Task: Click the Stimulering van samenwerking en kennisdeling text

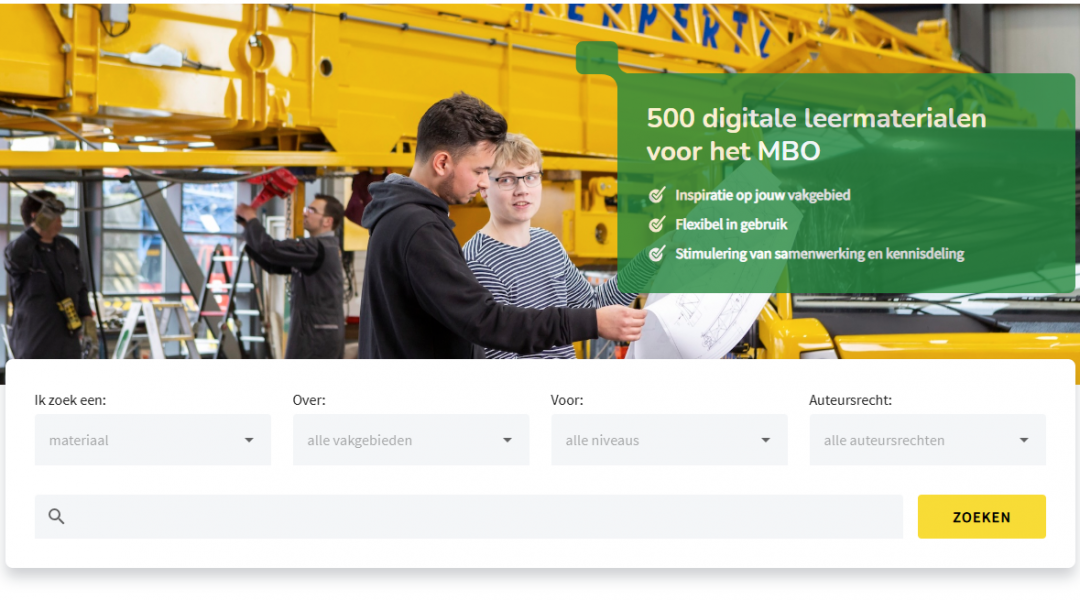Action: (x=819, y=254)
